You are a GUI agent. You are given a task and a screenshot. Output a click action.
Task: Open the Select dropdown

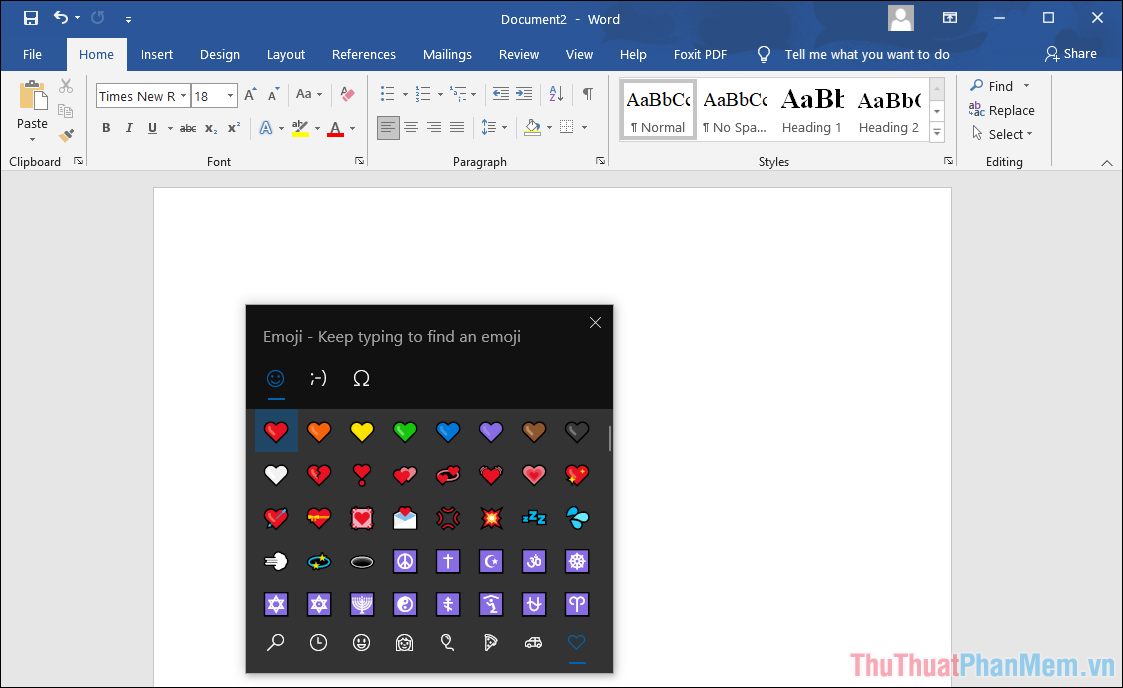tap(1003, 135)
